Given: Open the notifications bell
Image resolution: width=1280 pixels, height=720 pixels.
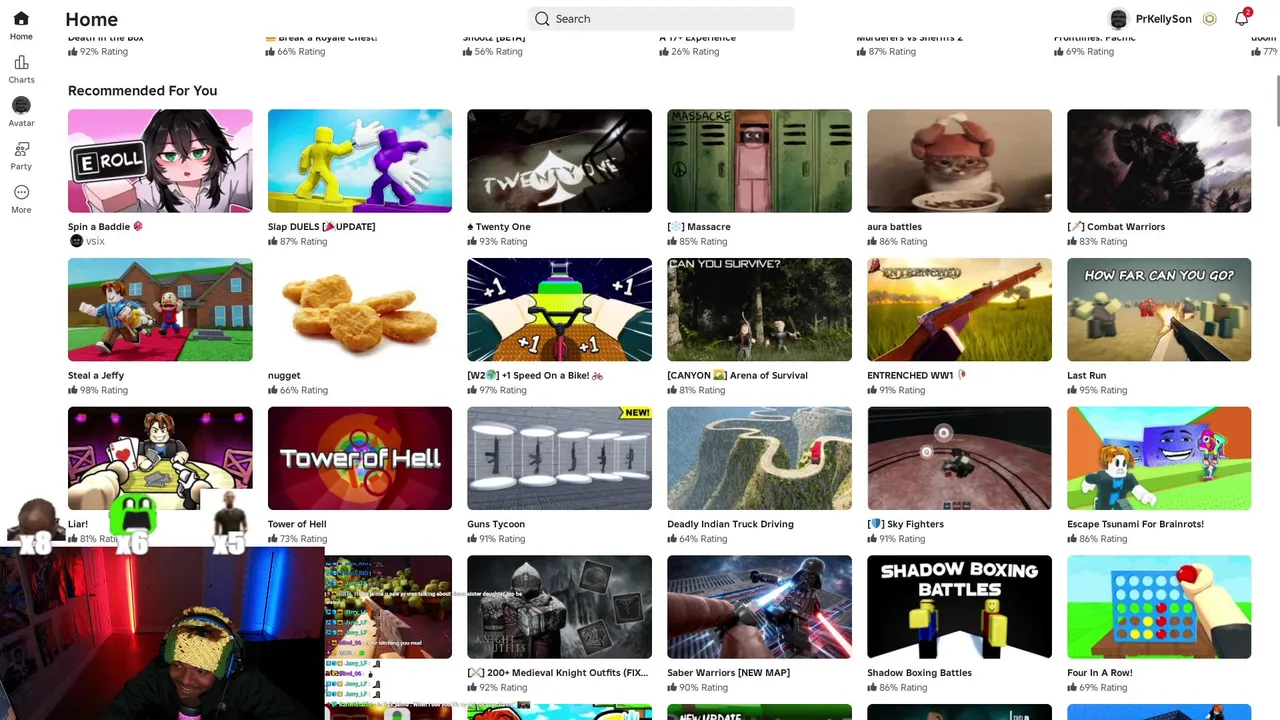Looking at the screenshot, I should [1241, 19].
